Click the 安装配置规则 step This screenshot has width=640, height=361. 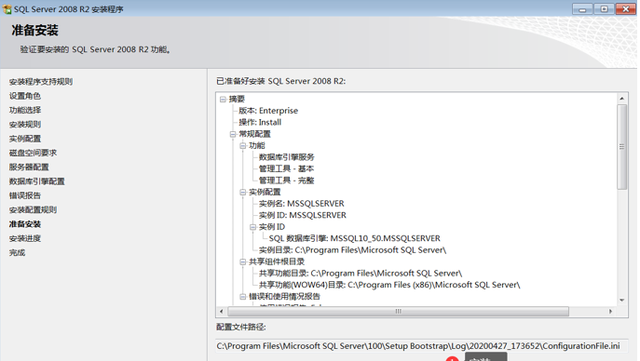33,210
